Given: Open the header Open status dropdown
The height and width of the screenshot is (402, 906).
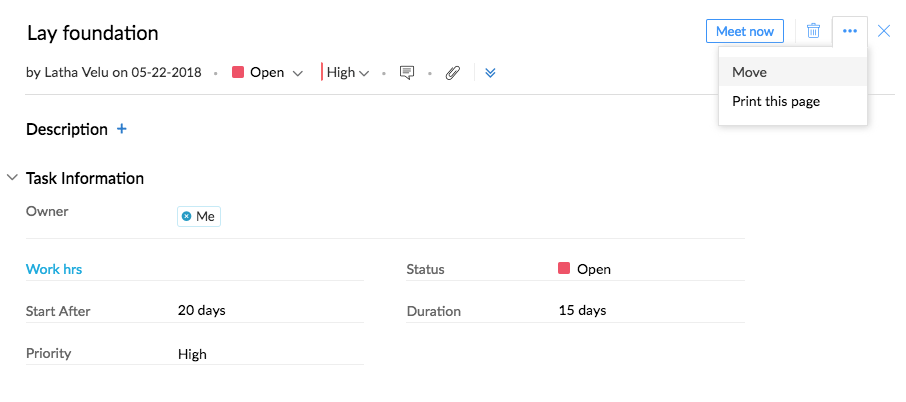Looking at the screenshot, I should [268, 73].
